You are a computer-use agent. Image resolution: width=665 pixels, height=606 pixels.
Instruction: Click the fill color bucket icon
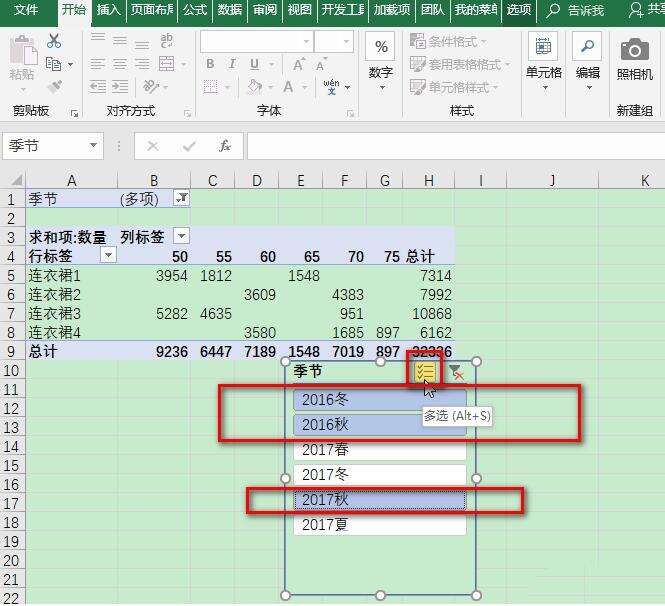tap(254, 87)
